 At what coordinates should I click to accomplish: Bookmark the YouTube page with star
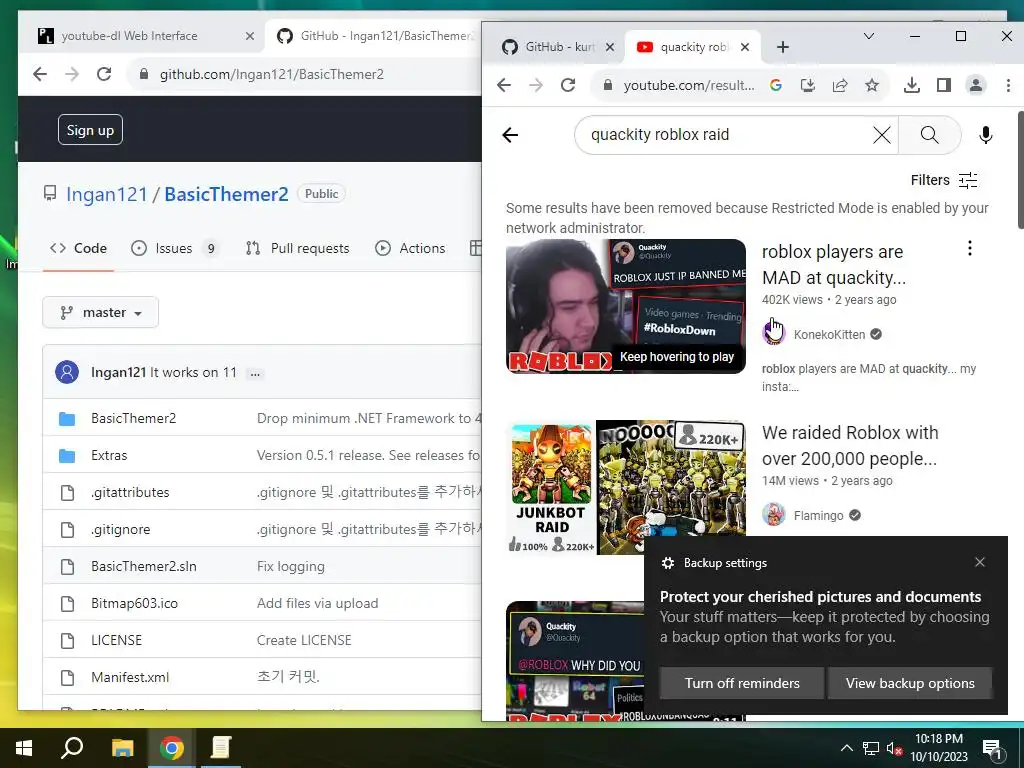pyautogui.click(x=872, y=85)
